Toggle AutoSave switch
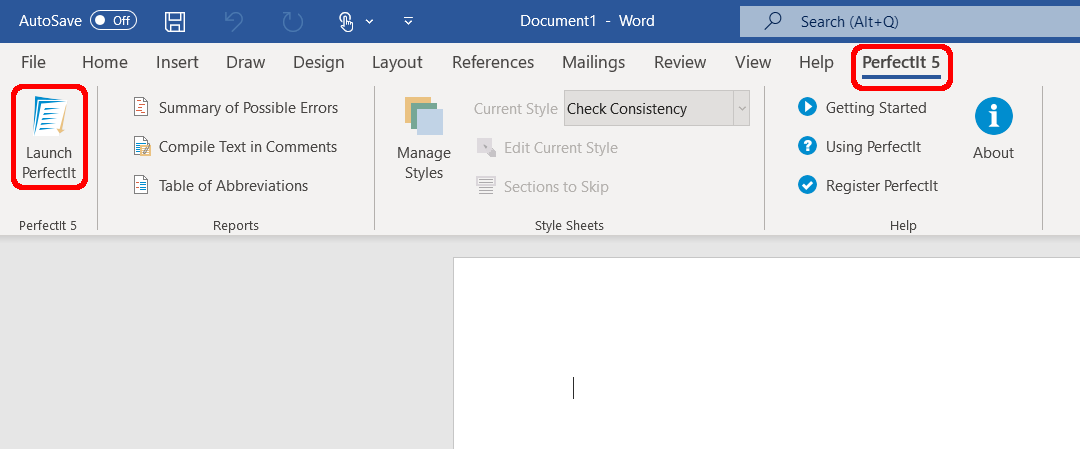 pos(113,21)
